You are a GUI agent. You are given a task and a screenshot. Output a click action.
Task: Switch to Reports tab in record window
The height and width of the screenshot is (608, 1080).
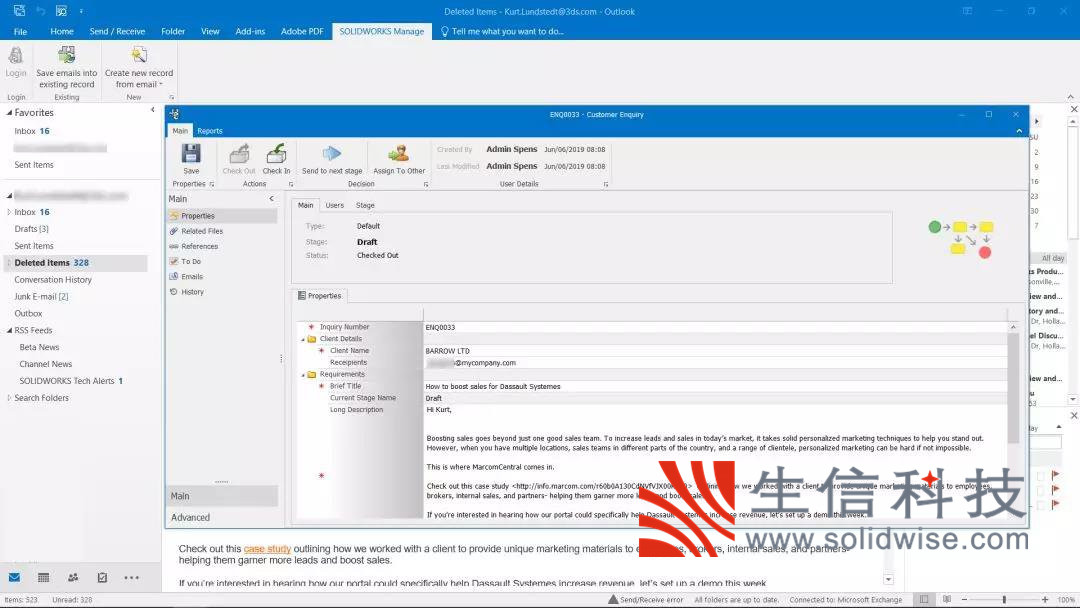(209, 131)
